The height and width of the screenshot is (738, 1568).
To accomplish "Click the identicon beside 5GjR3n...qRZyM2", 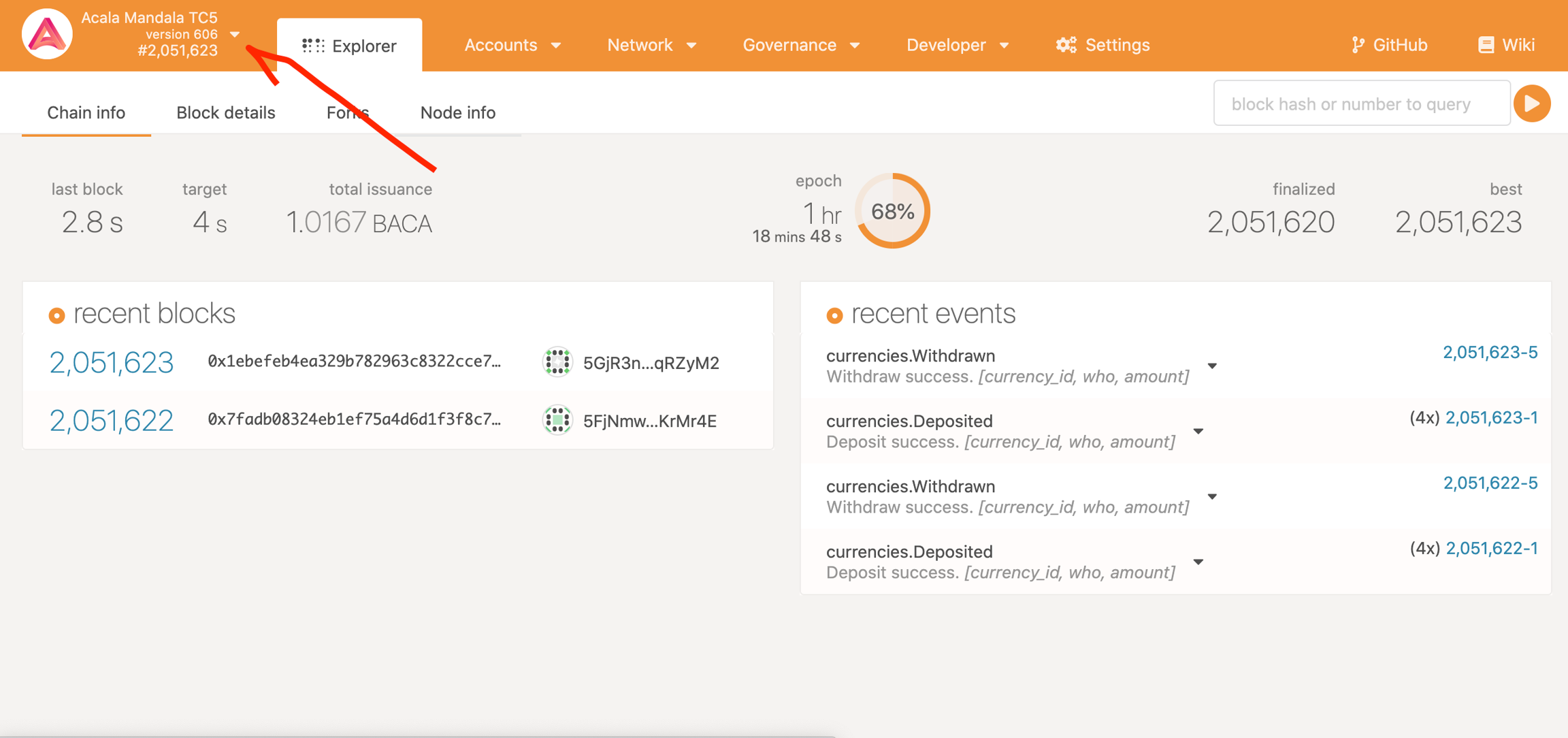I will 557,362.
